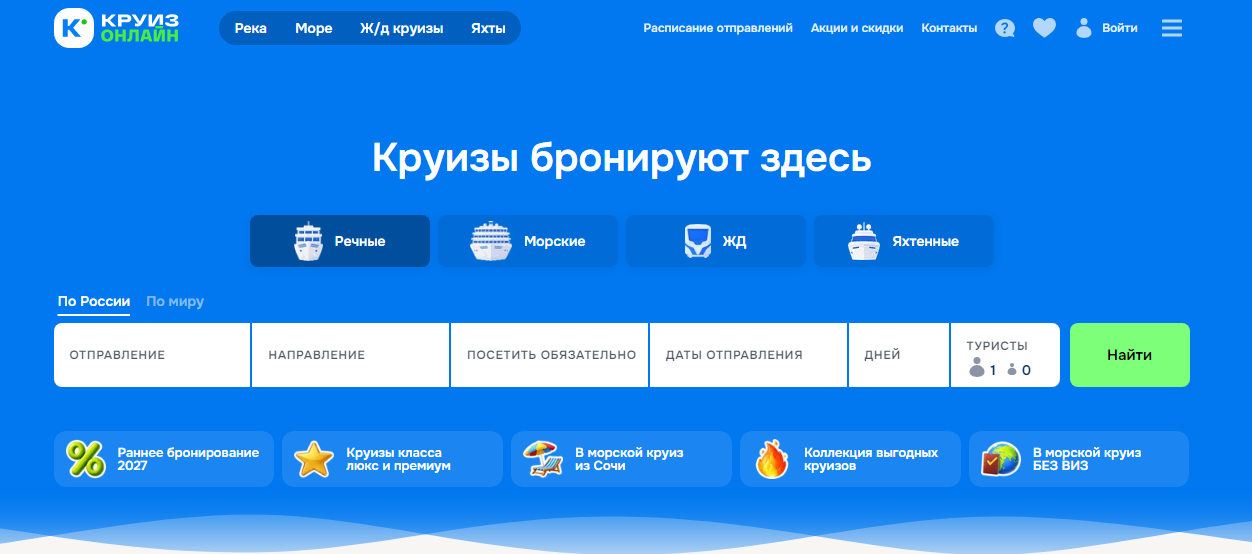This screenshot has height=554, width=1252.
Task: Open В морской круиз из Сочи promo
Action: (621, 459)
